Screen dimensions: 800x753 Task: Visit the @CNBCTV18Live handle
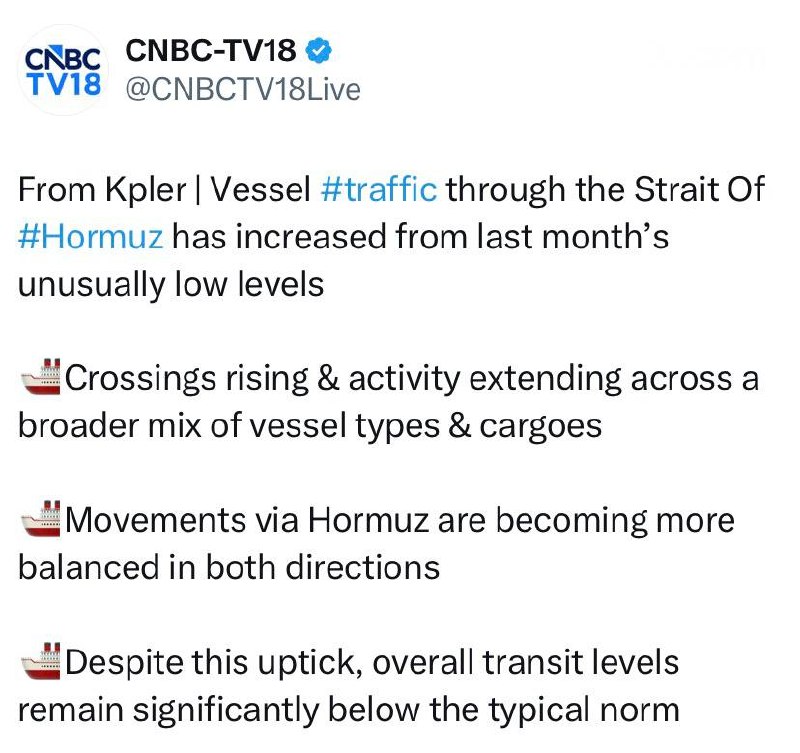click(x=240, y=89)
